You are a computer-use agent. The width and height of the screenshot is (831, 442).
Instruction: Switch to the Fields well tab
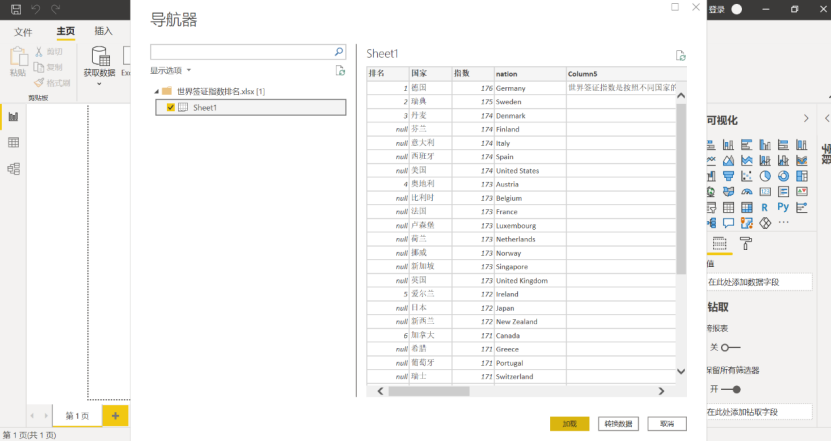pos(719,243)
